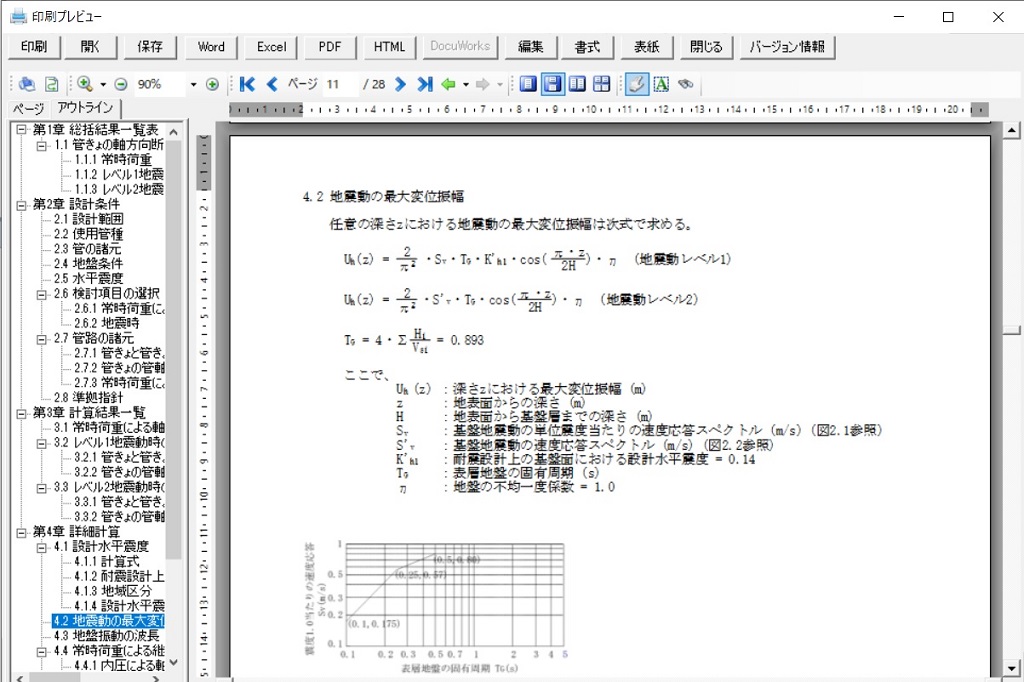Click the outline panel scroll-up arrow

(174, 133)
